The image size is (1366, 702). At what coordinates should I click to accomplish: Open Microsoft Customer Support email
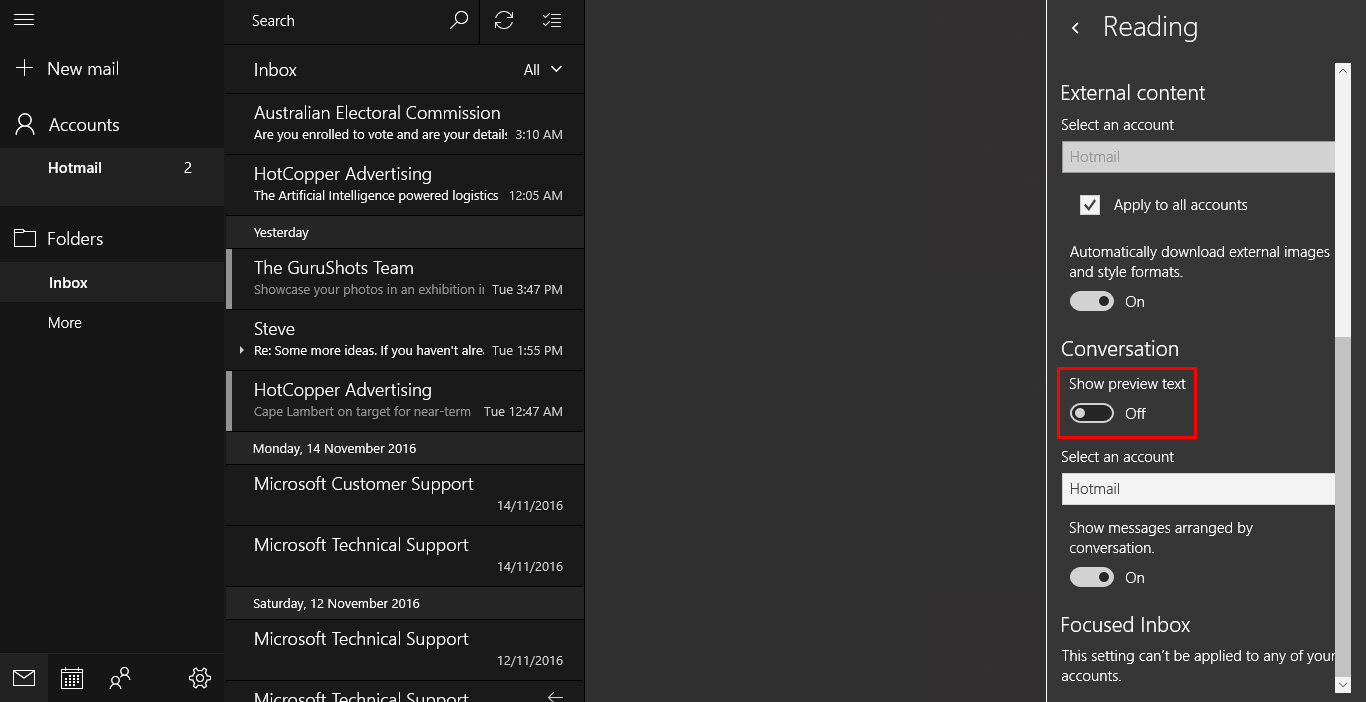(405, 494)
